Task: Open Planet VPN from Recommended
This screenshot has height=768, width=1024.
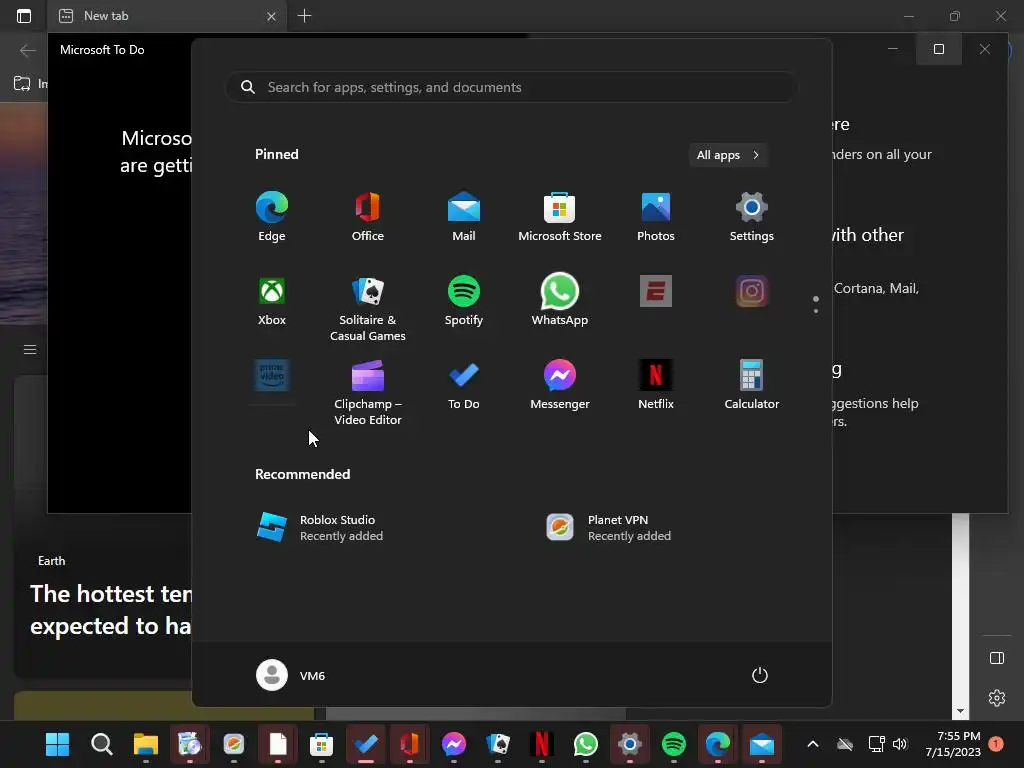Action: click(609, 528)
